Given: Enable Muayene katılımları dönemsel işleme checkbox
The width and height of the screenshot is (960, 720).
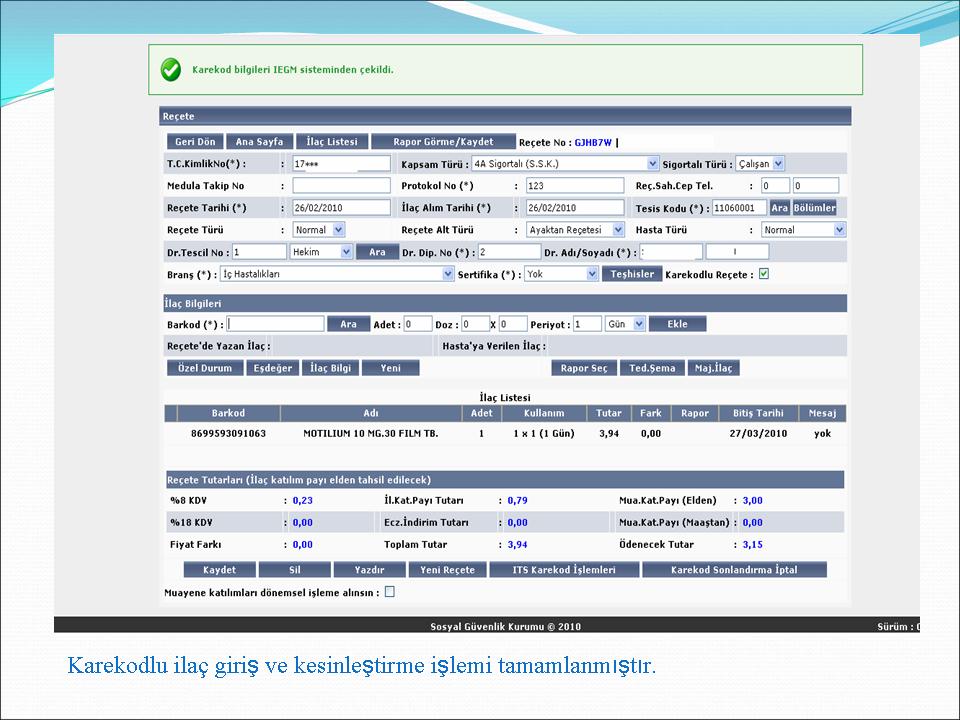Looking at the screenshot, I should pos(390,592).
